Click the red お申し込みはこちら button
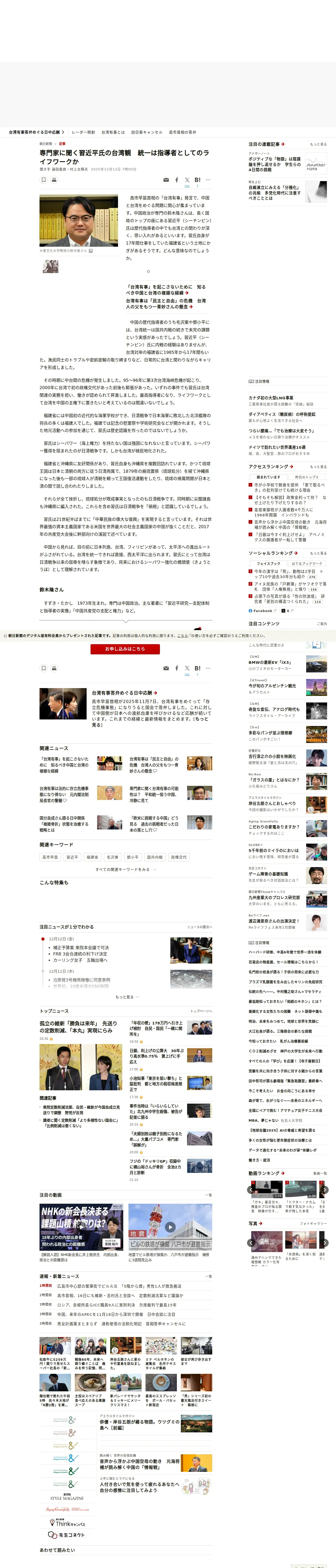This screenshot has width=336, height=1568. coord(126,649)
